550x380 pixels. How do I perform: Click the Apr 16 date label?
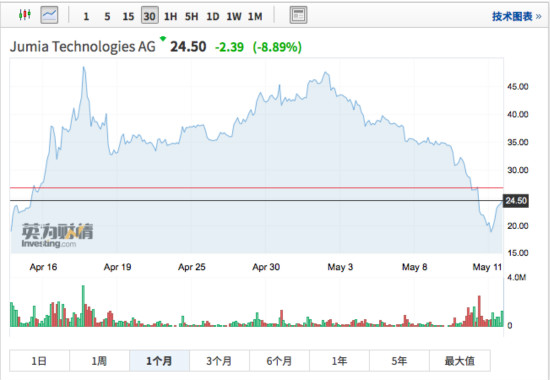(43, 267)
